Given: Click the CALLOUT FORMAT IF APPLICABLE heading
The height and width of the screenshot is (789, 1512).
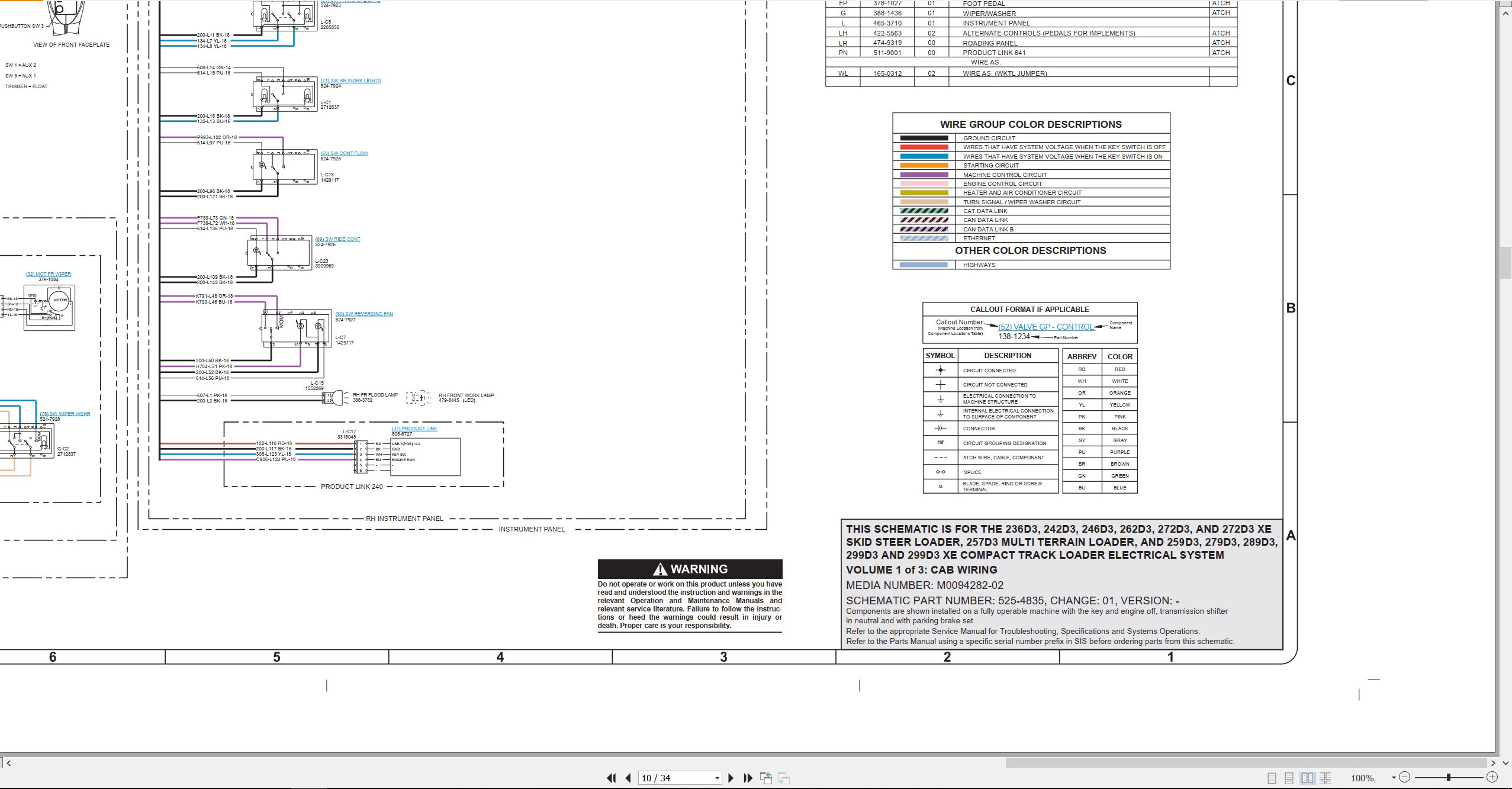Looking at the screenshot, I should pyautogui.click(x=1030, y=309).
